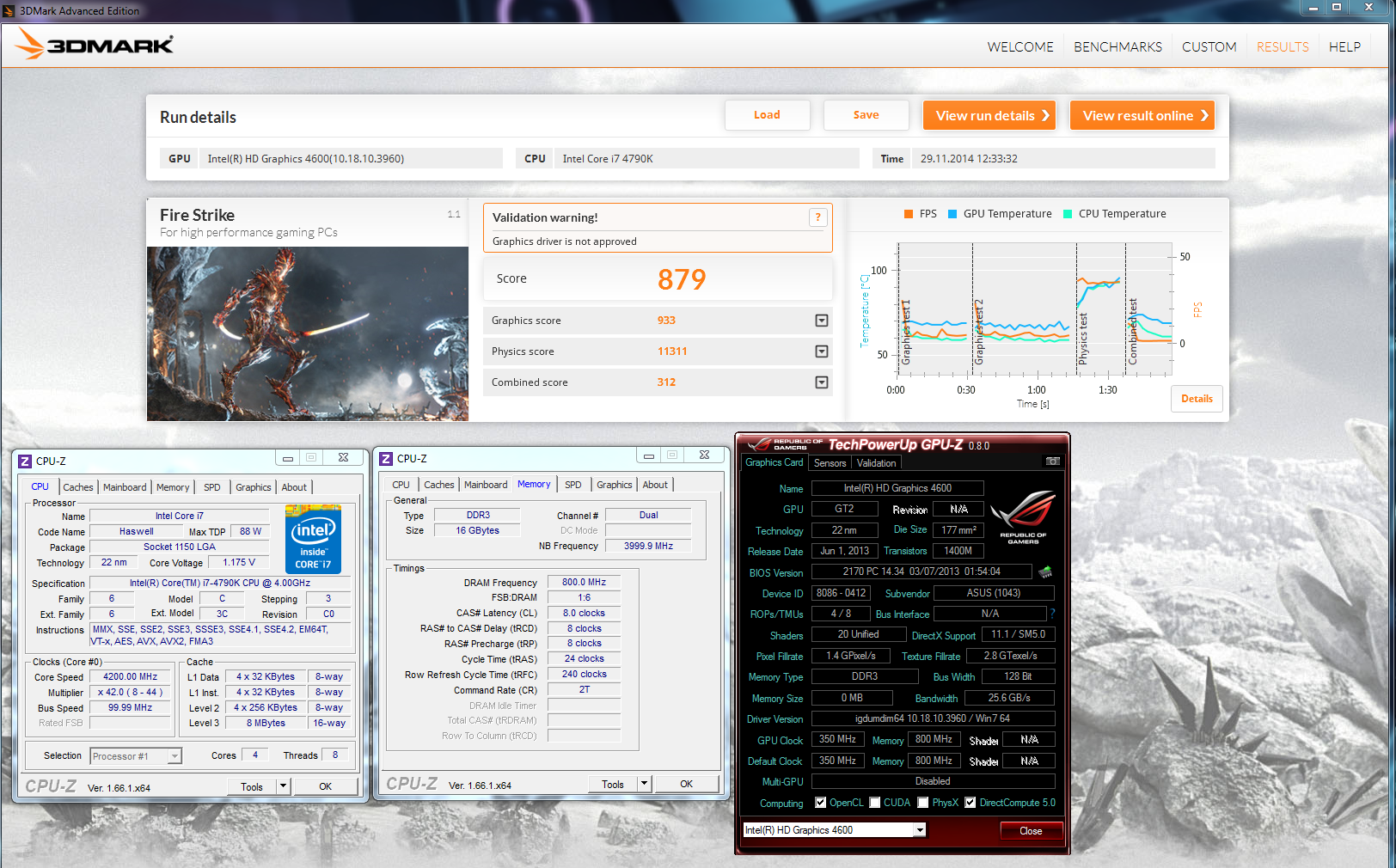This screenshot has width=1396, height=868.
Task: Click the Load button in Run details
Action: [x=767, y=115]
